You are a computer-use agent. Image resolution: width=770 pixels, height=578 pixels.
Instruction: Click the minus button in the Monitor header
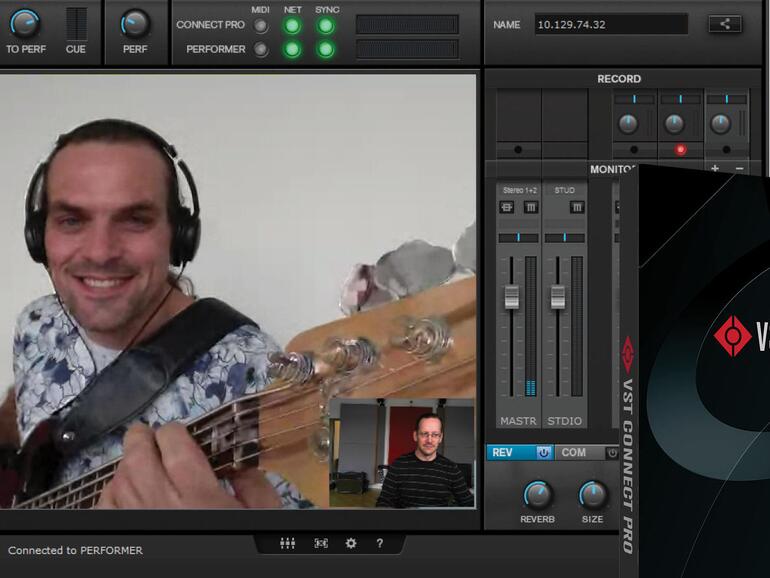[740, 169]
